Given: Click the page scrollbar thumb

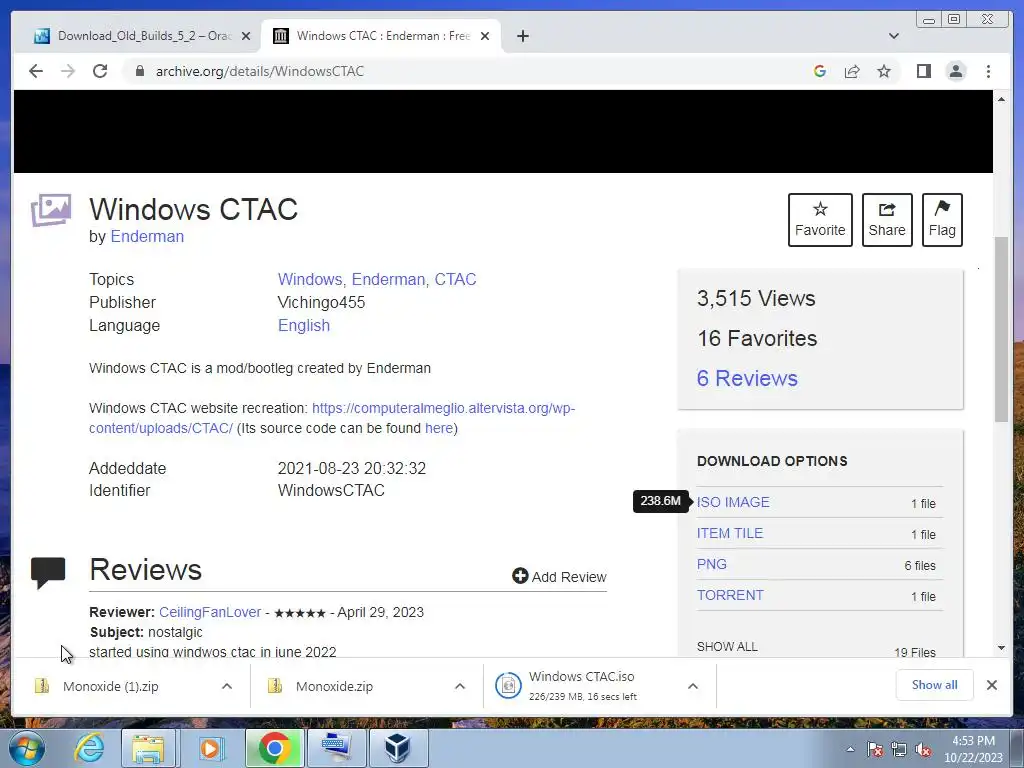Looking at the screenshot, I should click(1001, 328).
